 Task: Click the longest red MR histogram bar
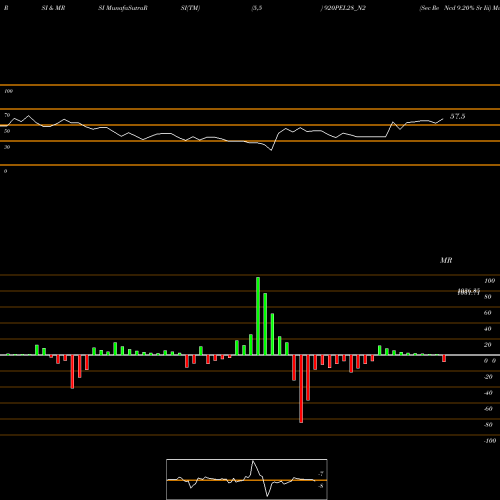(x=301, y=389)
